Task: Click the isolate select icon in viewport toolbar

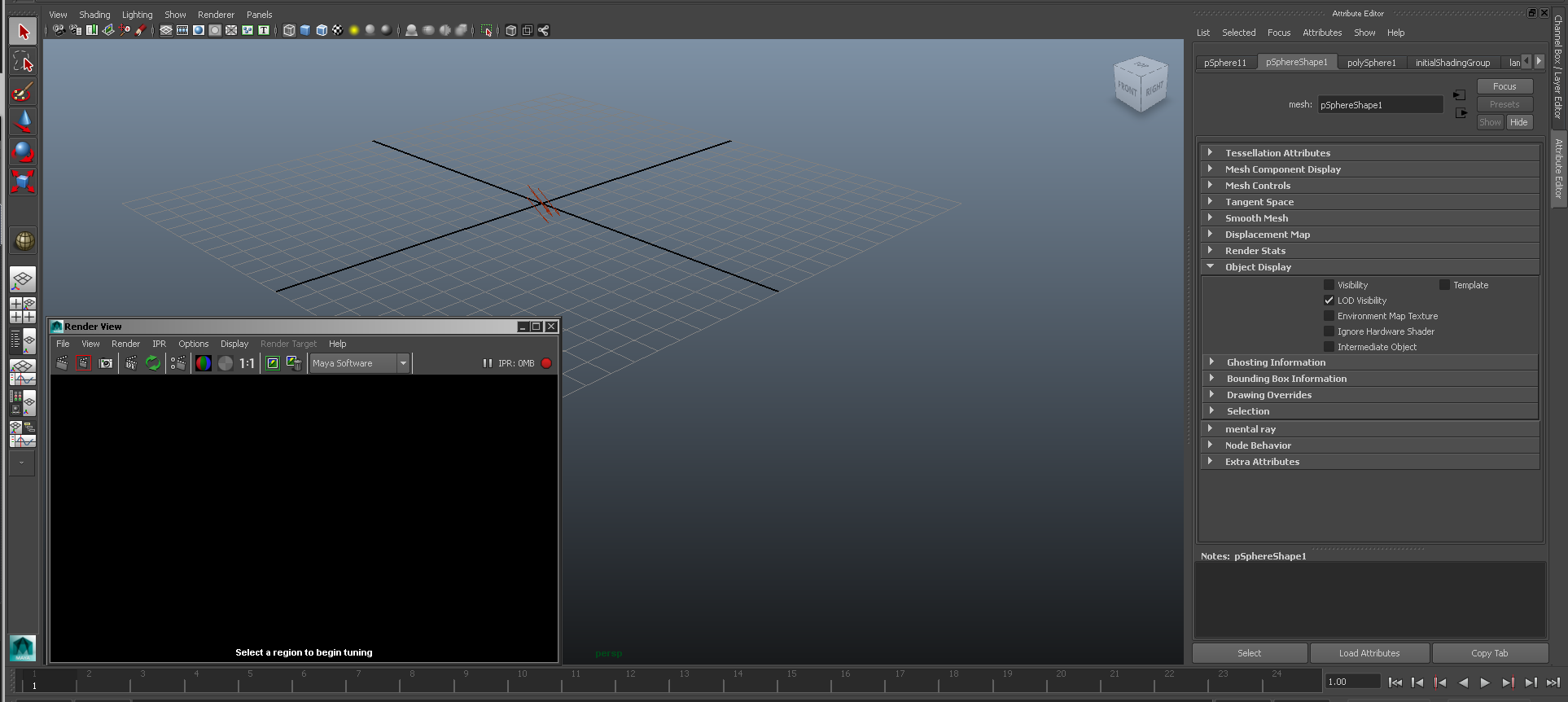Action: [487, 30]
